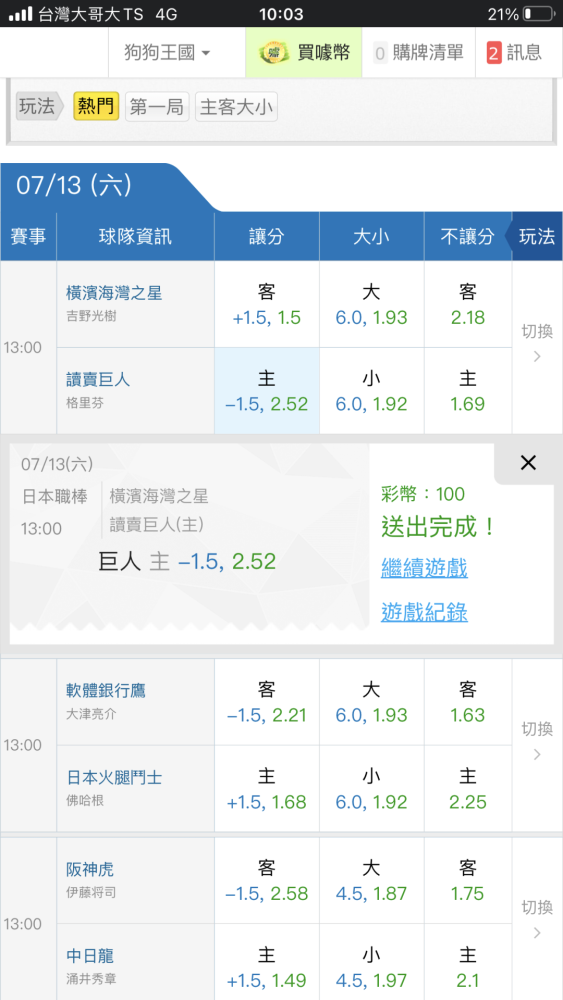Screen dimensions: 563x1000
Task: Select the 第一局 play type filter
Action: click(x=157, y=107)
